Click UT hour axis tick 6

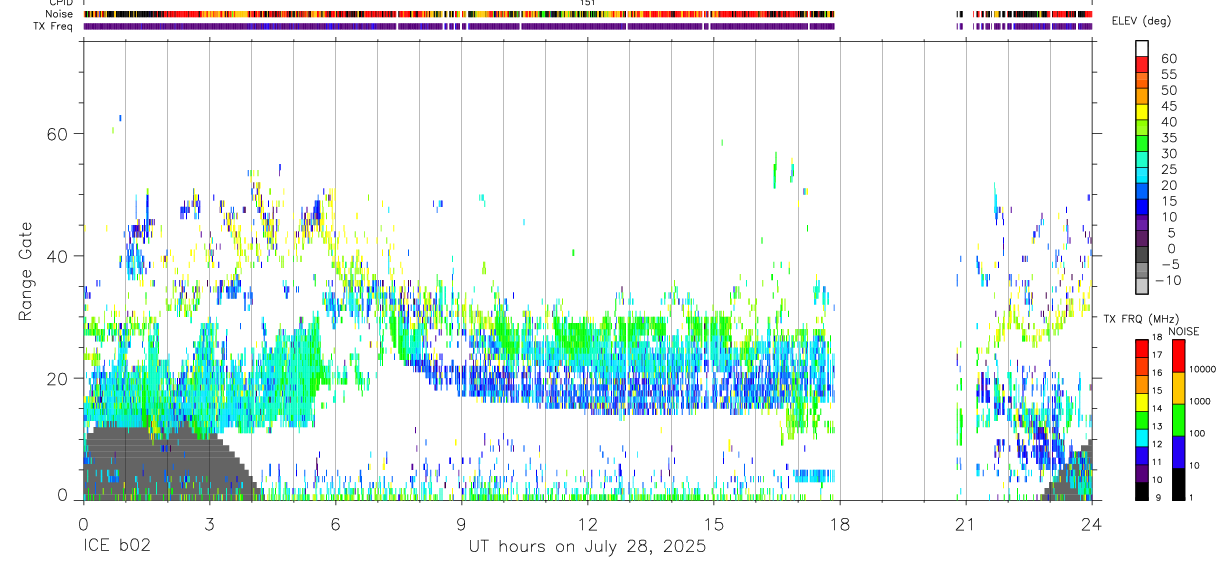pyautogui.click(x=335, y=523)
